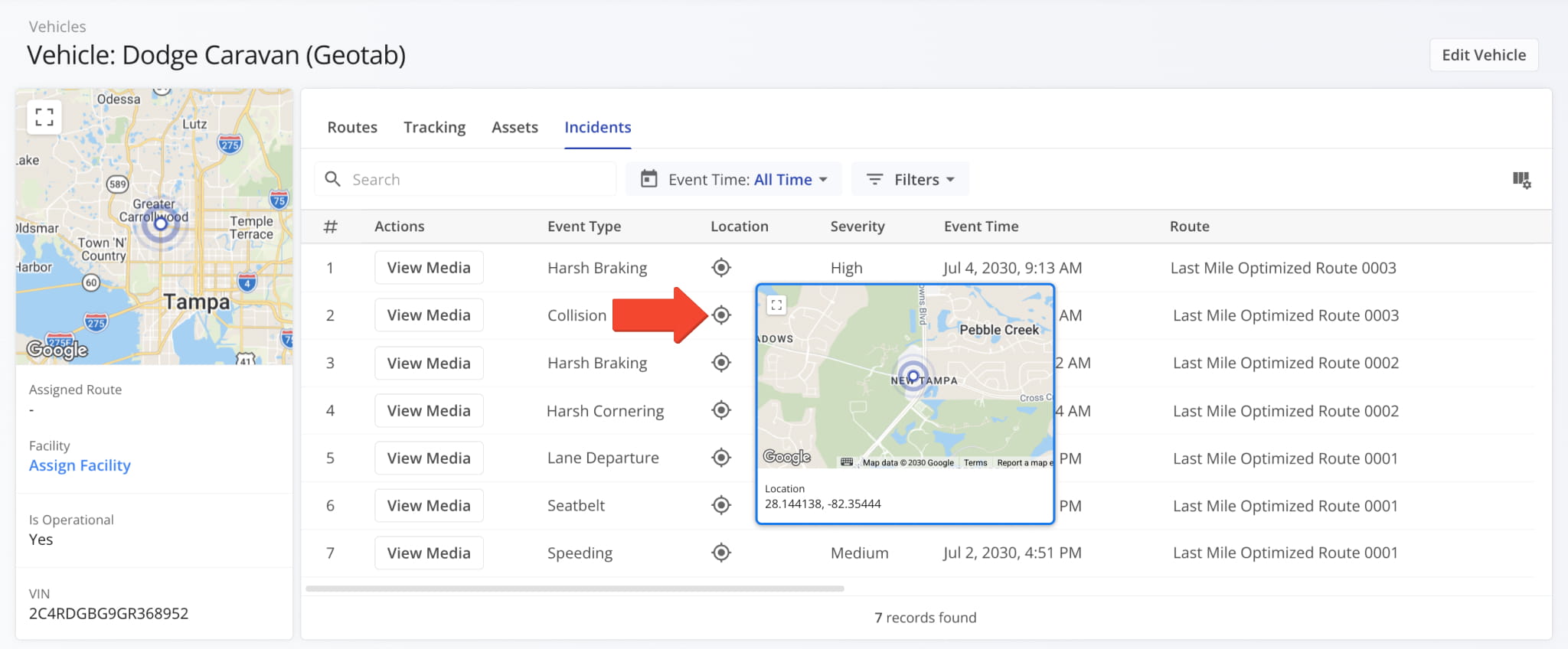Open table column settings icon

click(x=1521, y=180)
